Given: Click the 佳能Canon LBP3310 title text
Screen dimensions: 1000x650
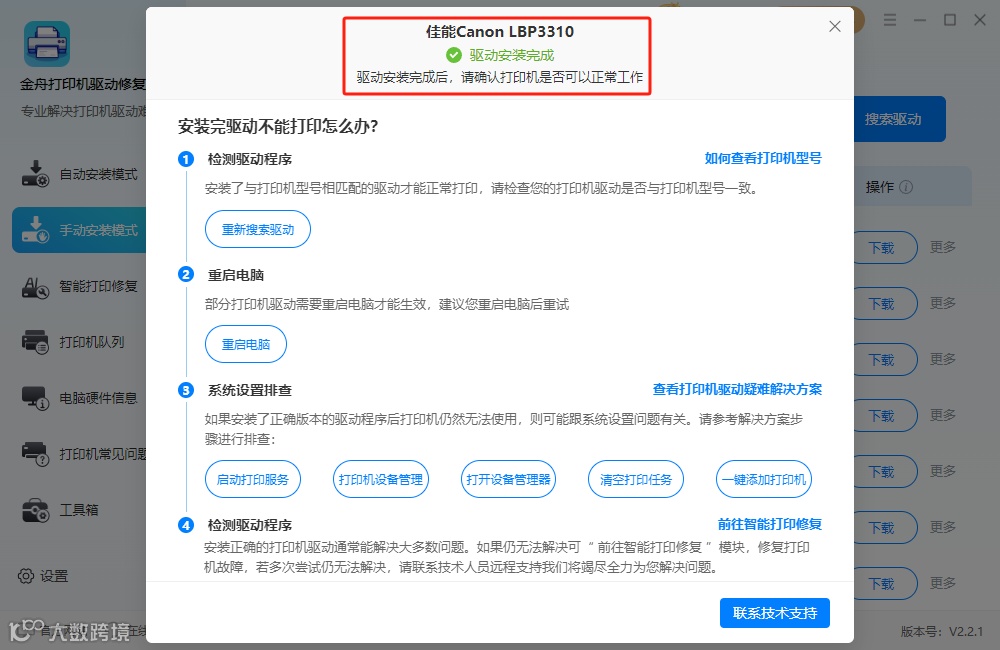Looking at the screenshot, I should pos(500,31).
